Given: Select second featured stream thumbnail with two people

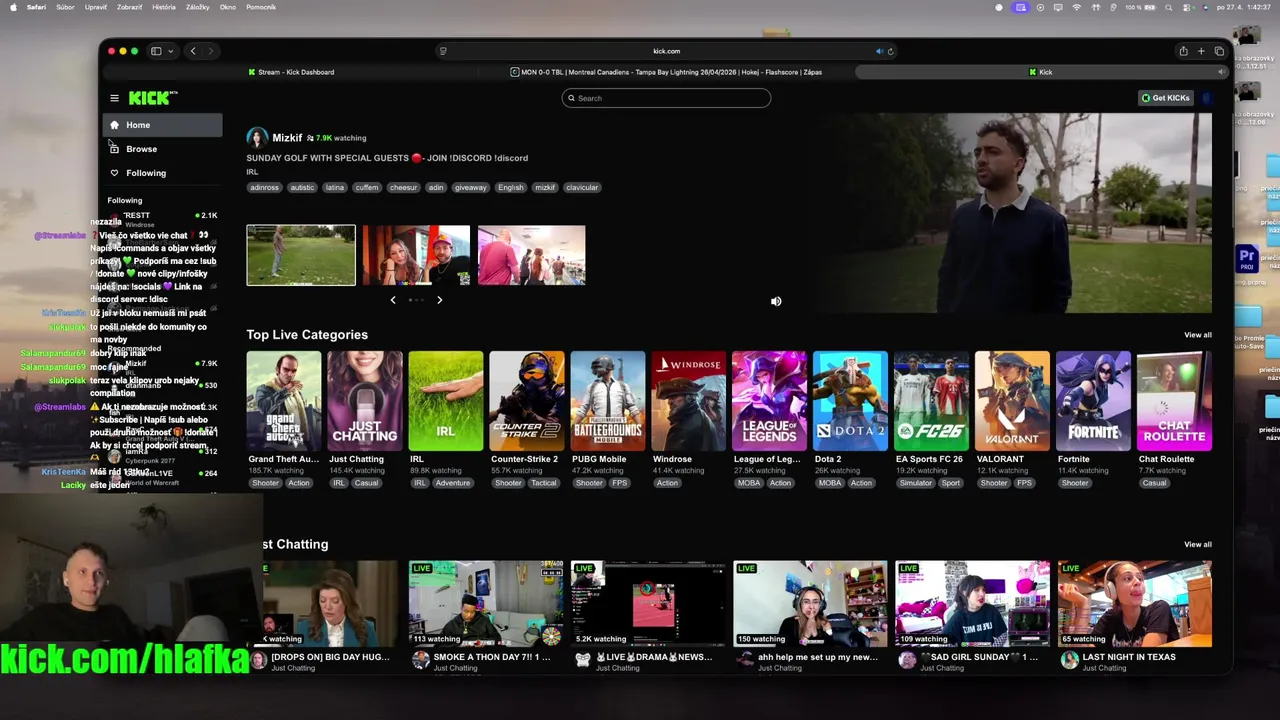Looking at the screenshot, I should [x=416, y=255].
